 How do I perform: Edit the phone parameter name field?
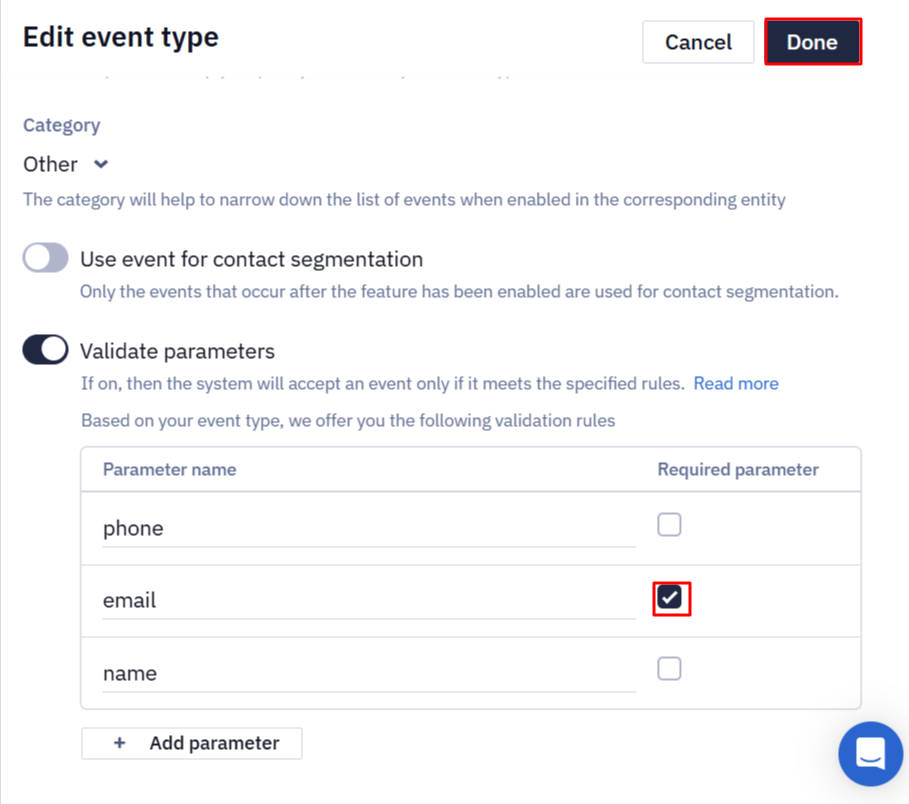coord(369,529)
